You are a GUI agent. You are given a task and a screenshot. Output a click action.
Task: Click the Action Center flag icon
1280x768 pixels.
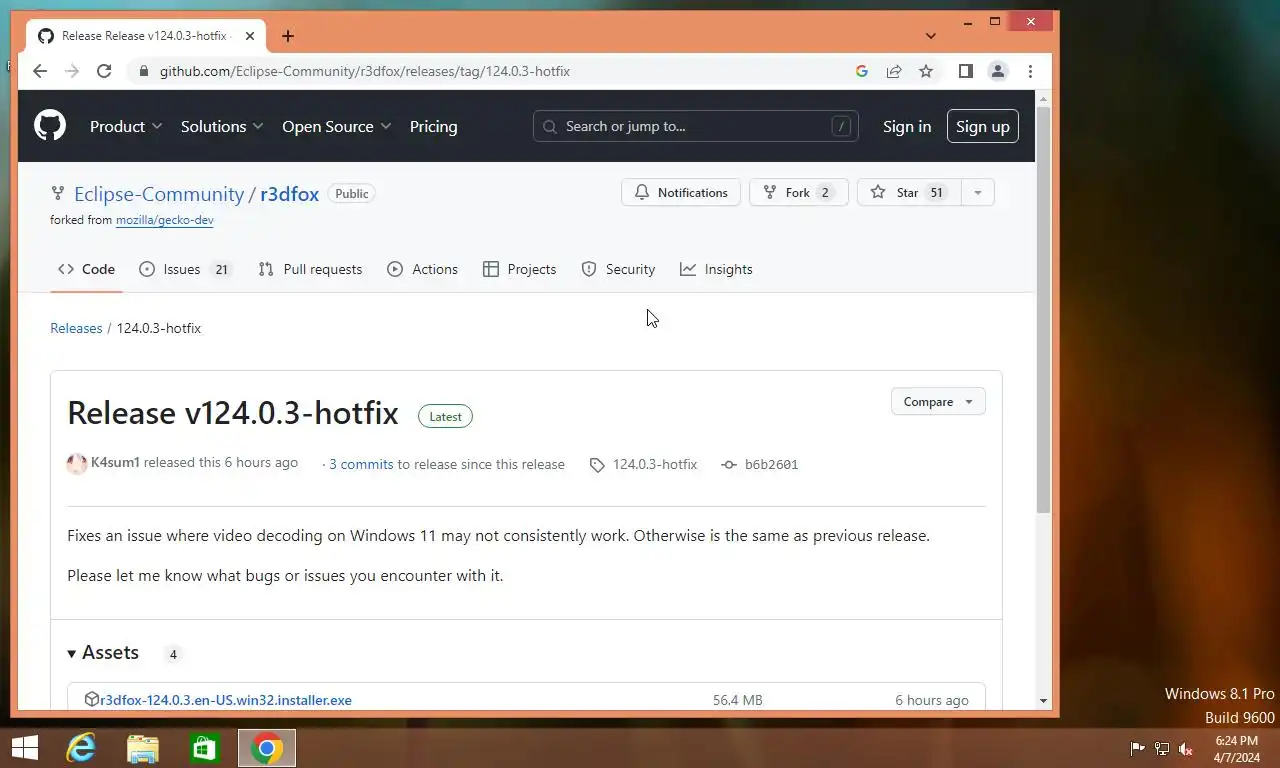tap(1137, 749)
